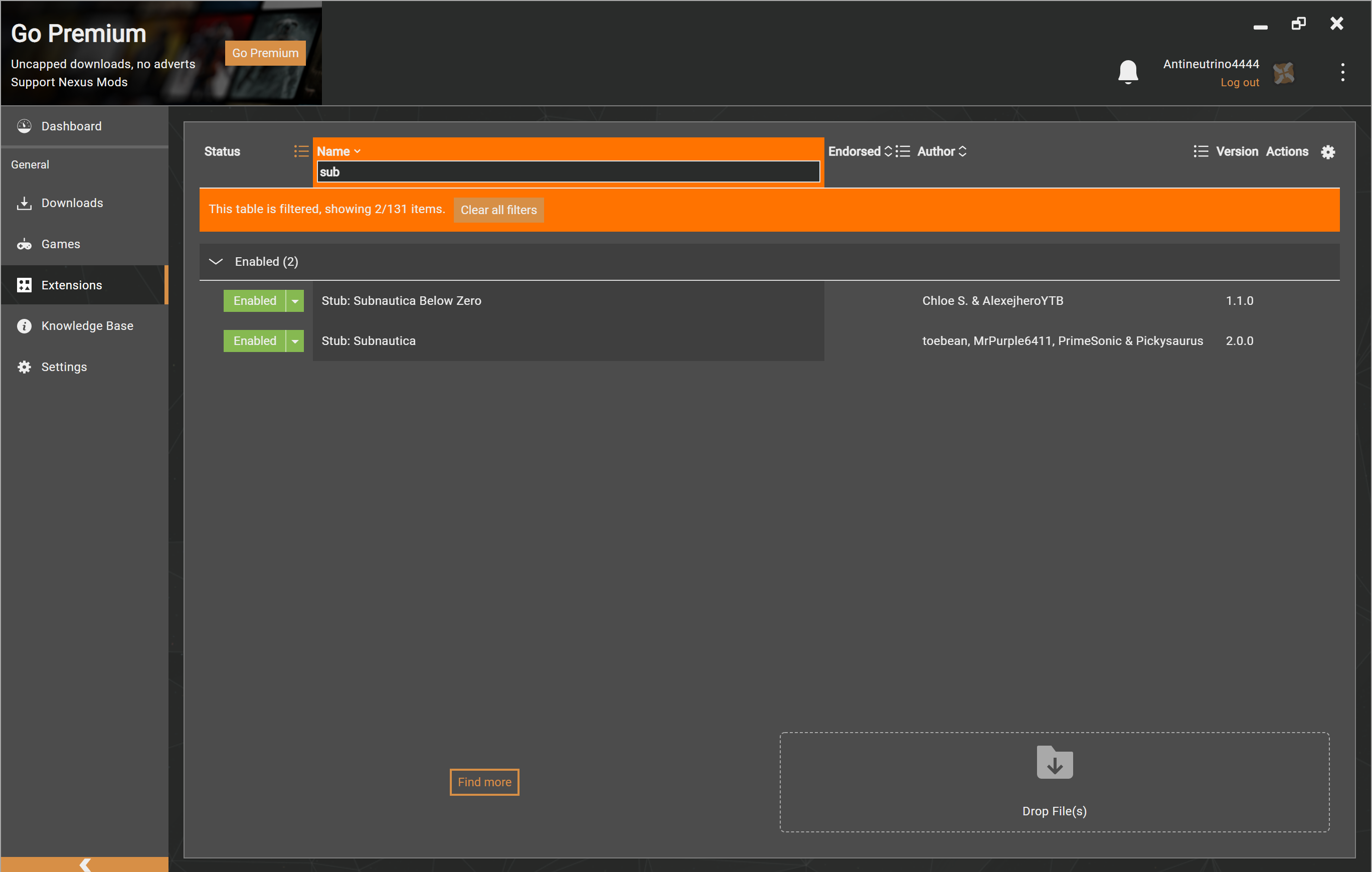Go to Knowledge Base in sidebar
This screenshot has width=1372, height=872.
point(87,326)
